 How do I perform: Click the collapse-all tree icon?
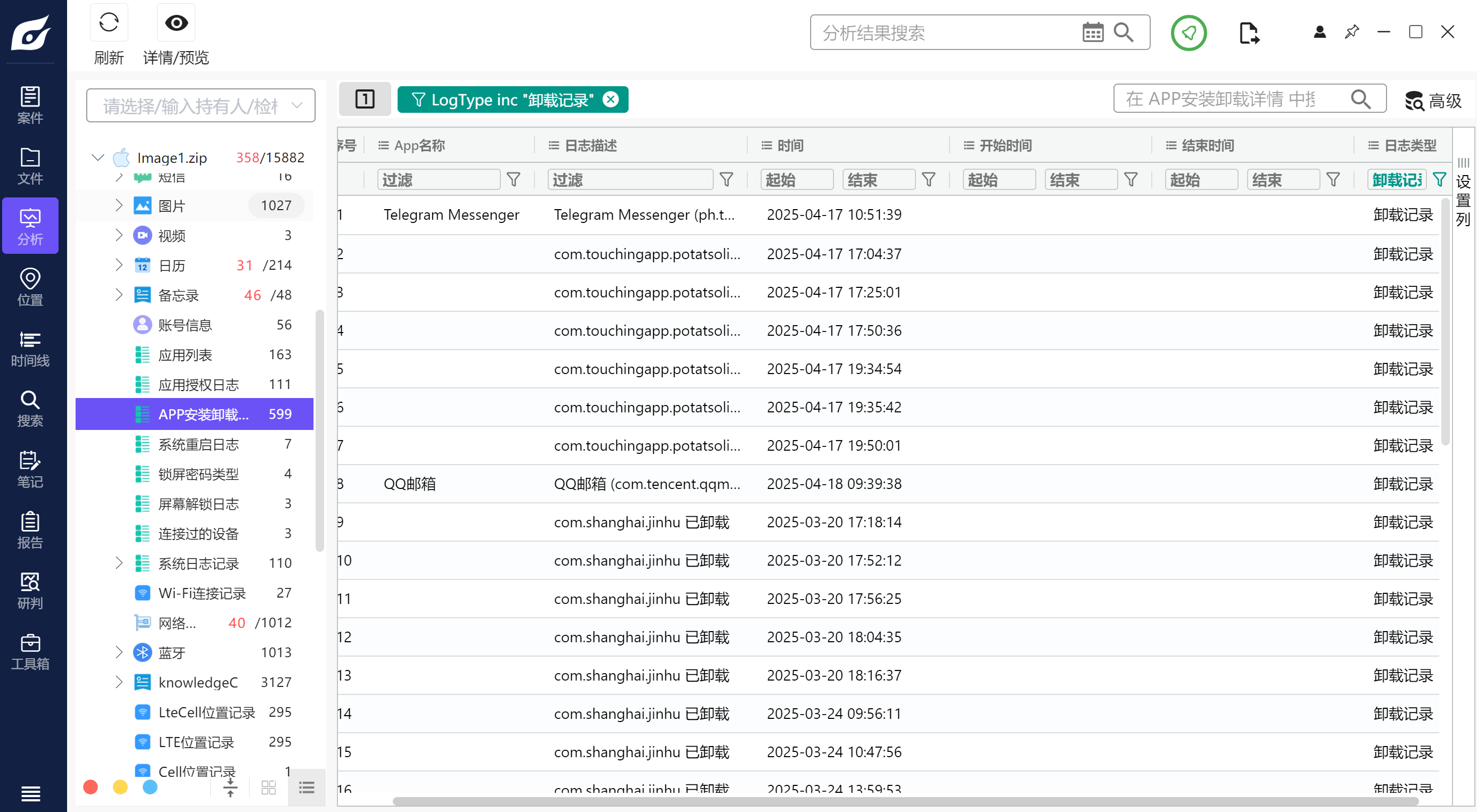tap(230, 788)
